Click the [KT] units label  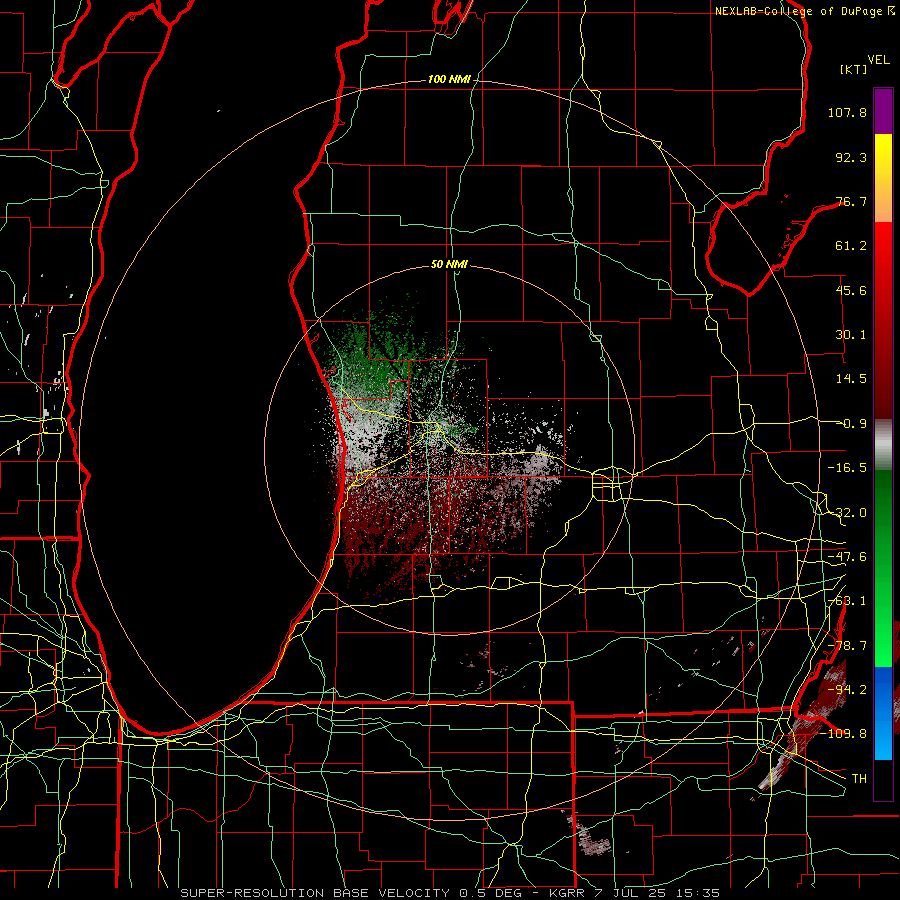click(x=854, y=69)
